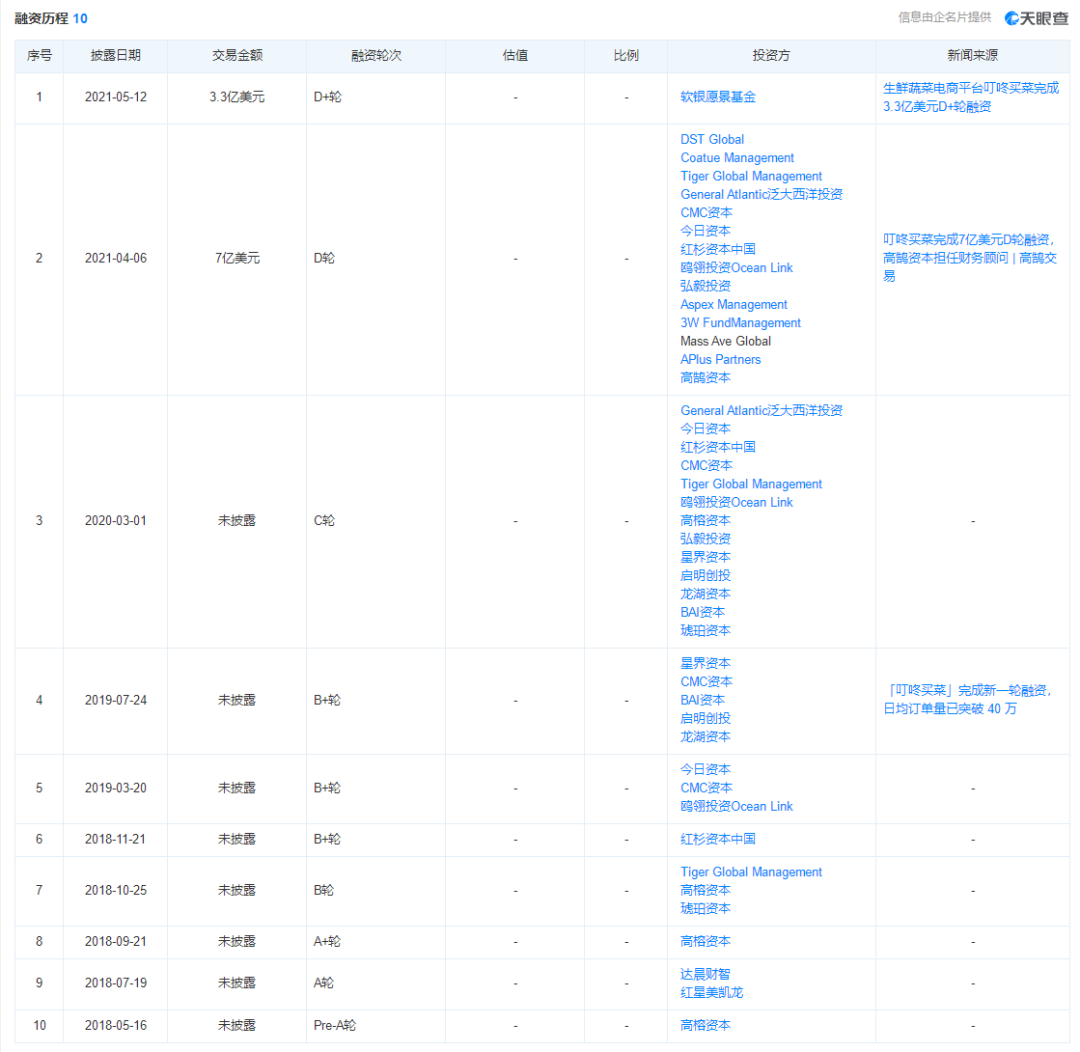The image size is (1080, 1052).
Task: Click 高榕资本 in the A+轮 row
Action: coord(705,942)
